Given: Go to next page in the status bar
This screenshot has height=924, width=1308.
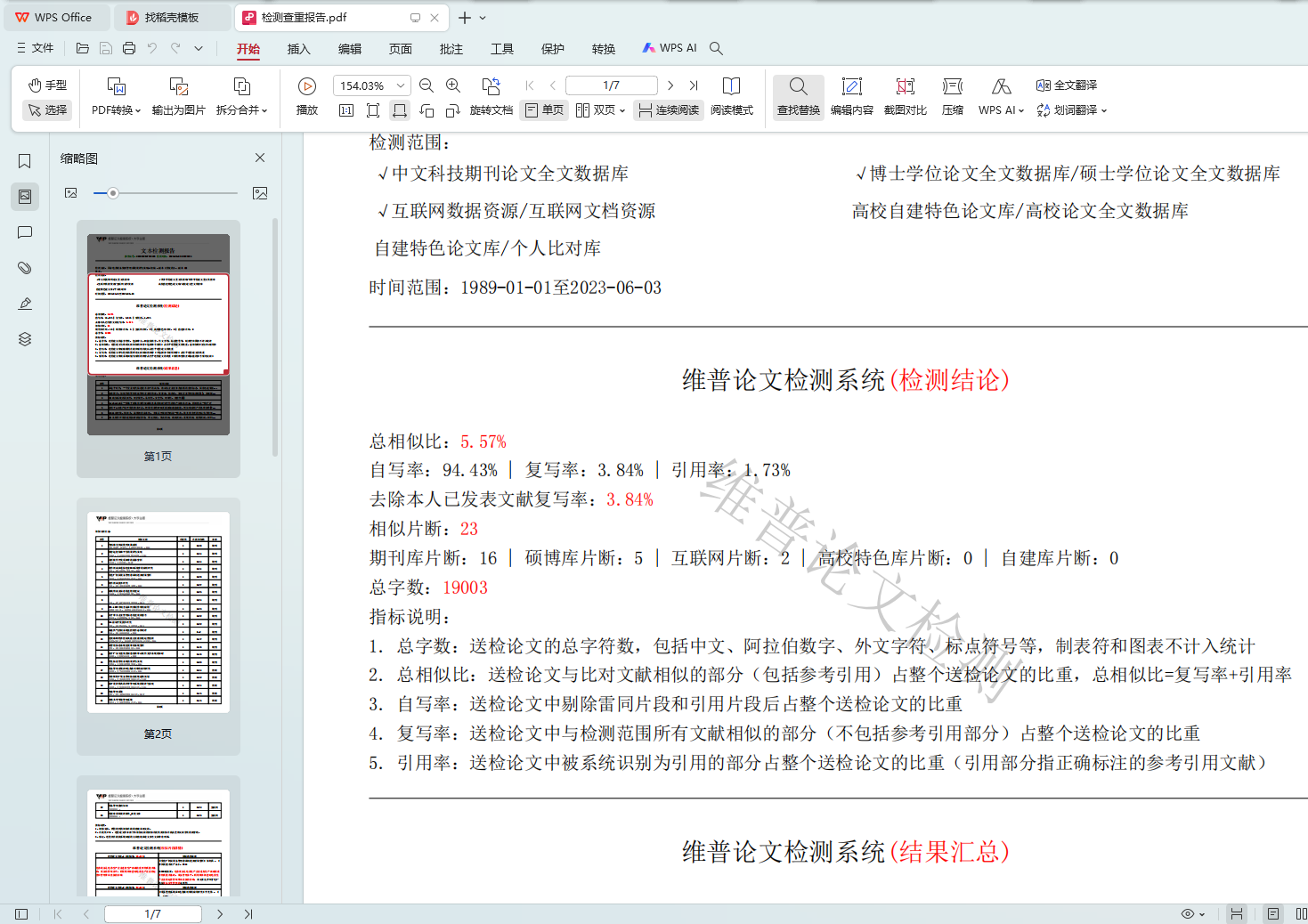Looking at the screenshot, I should point(220,914).
